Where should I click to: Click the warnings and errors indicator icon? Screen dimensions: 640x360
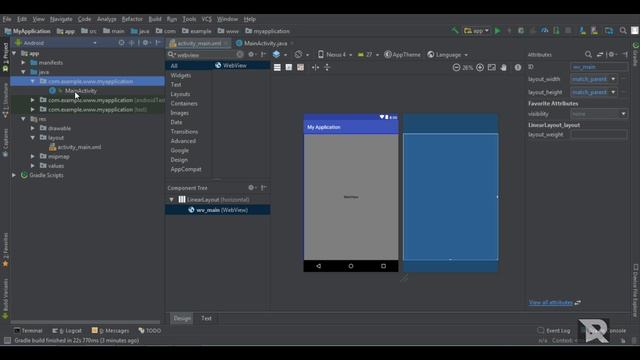point(518,67)
